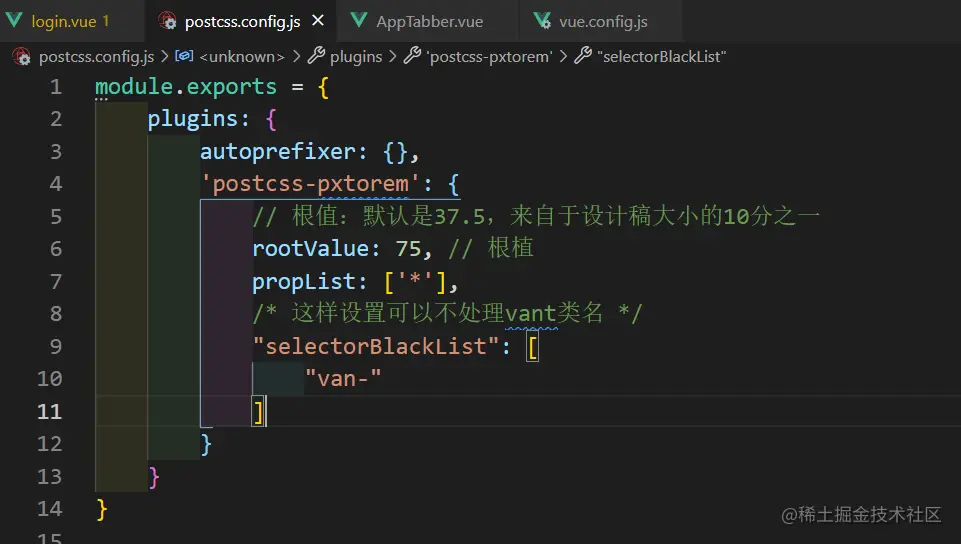Viewport: 961px width, 544px height.
Task: Click the "selectorBlackList" key on line 9
Action: pyautogui.click(x=376, y=346)
